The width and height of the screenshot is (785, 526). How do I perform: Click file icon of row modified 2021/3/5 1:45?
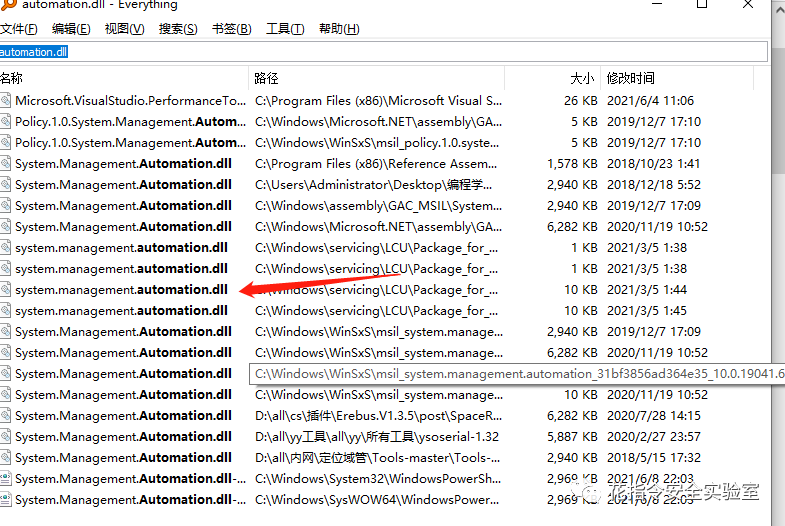[6, 311]
